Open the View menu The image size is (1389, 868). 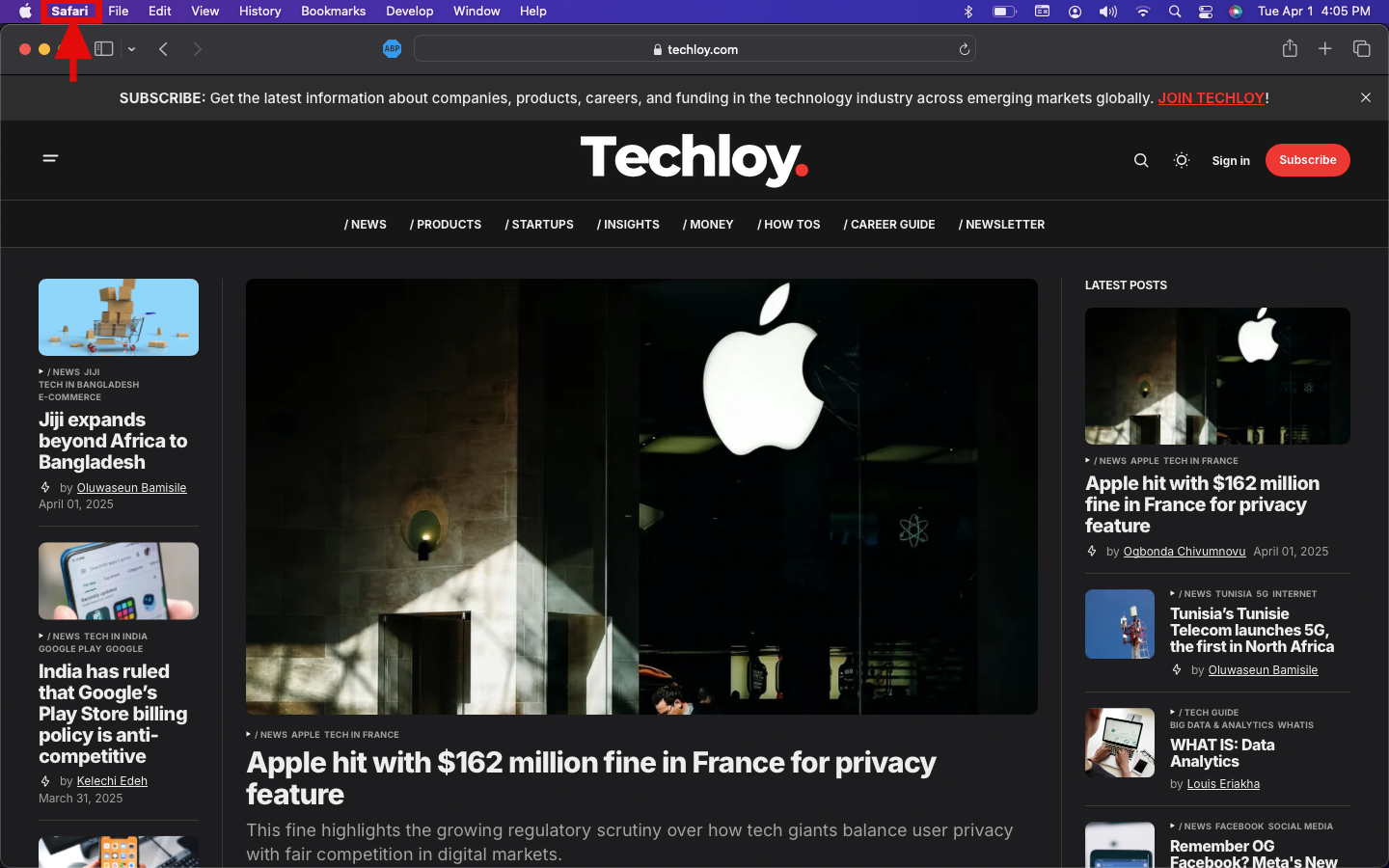[x=205, y=12]
